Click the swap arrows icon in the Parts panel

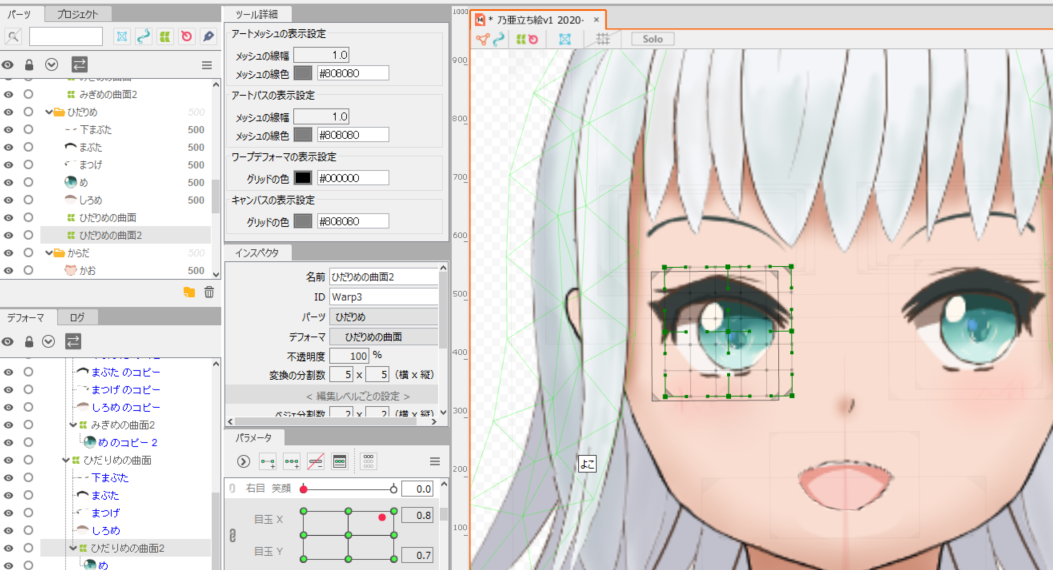(x=79, y=65)
